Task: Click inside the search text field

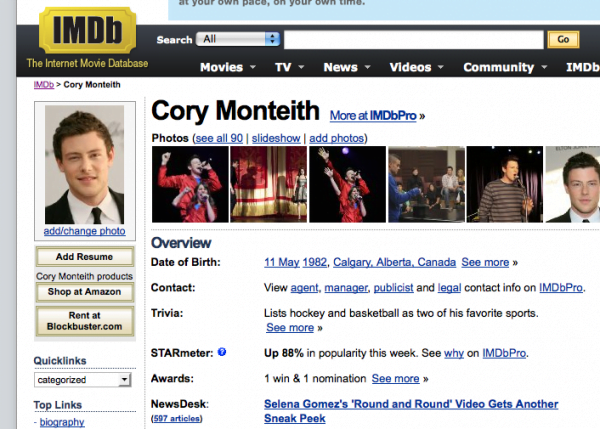Action: (414, 40)
